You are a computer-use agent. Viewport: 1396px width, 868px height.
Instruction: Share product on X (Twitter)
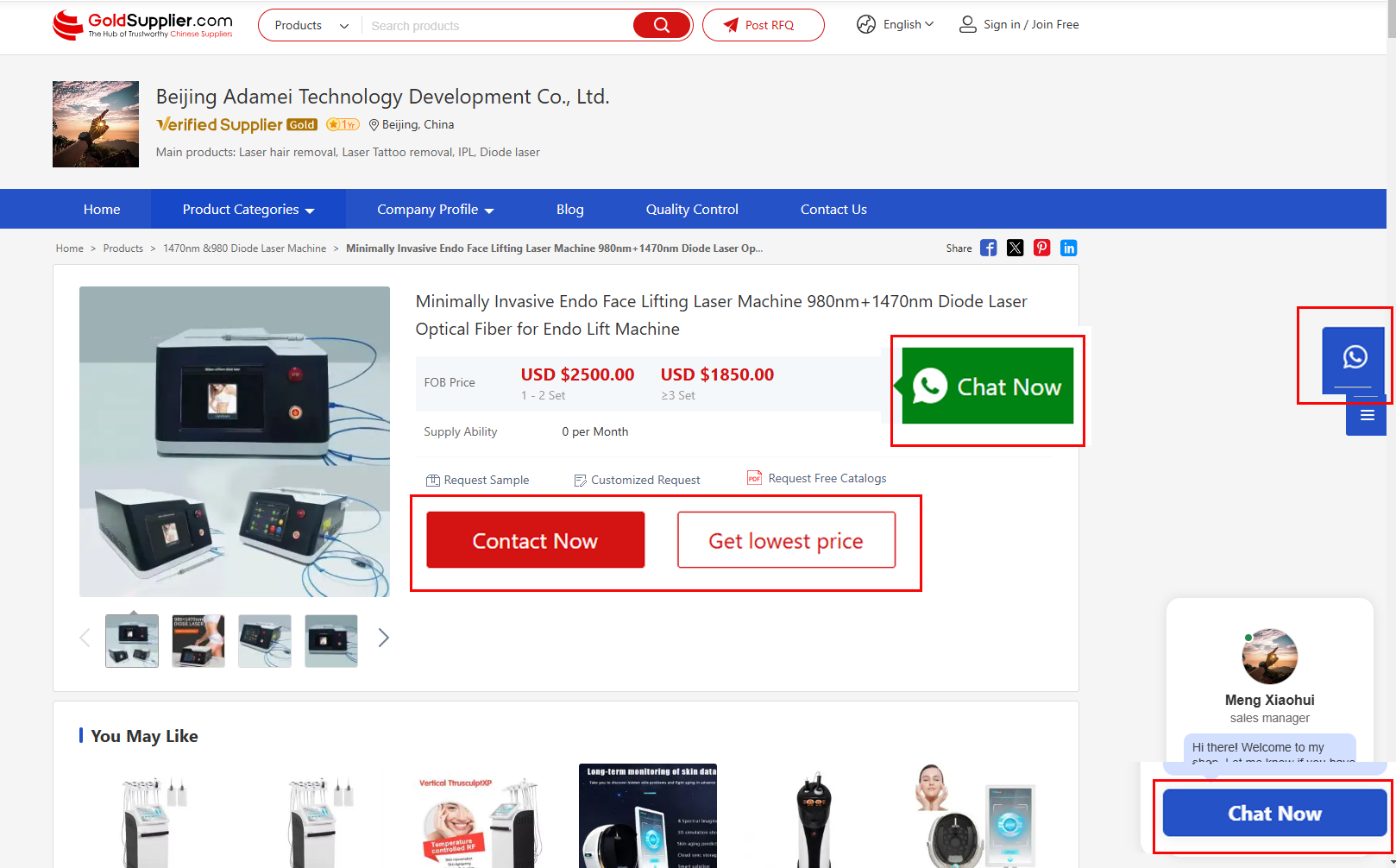(x=1016, y=248)
